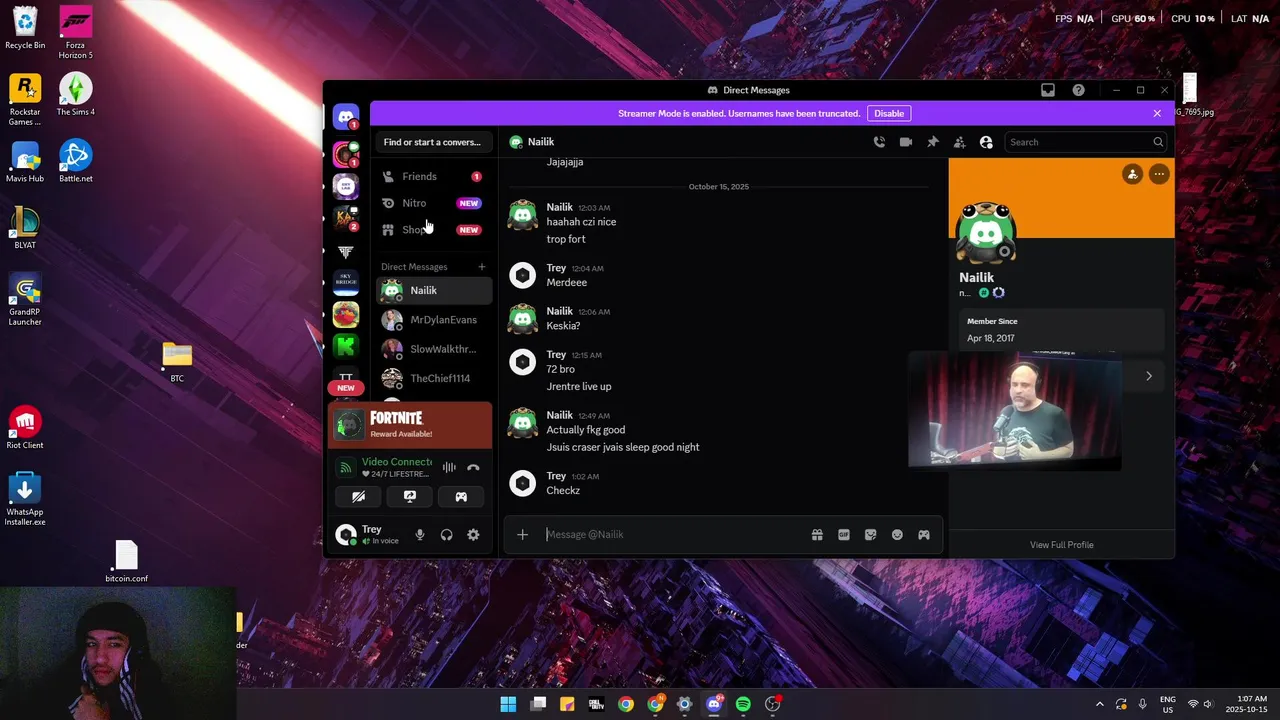Open View Full Profile link
1280x720 pixels.
coord(1062,545)
